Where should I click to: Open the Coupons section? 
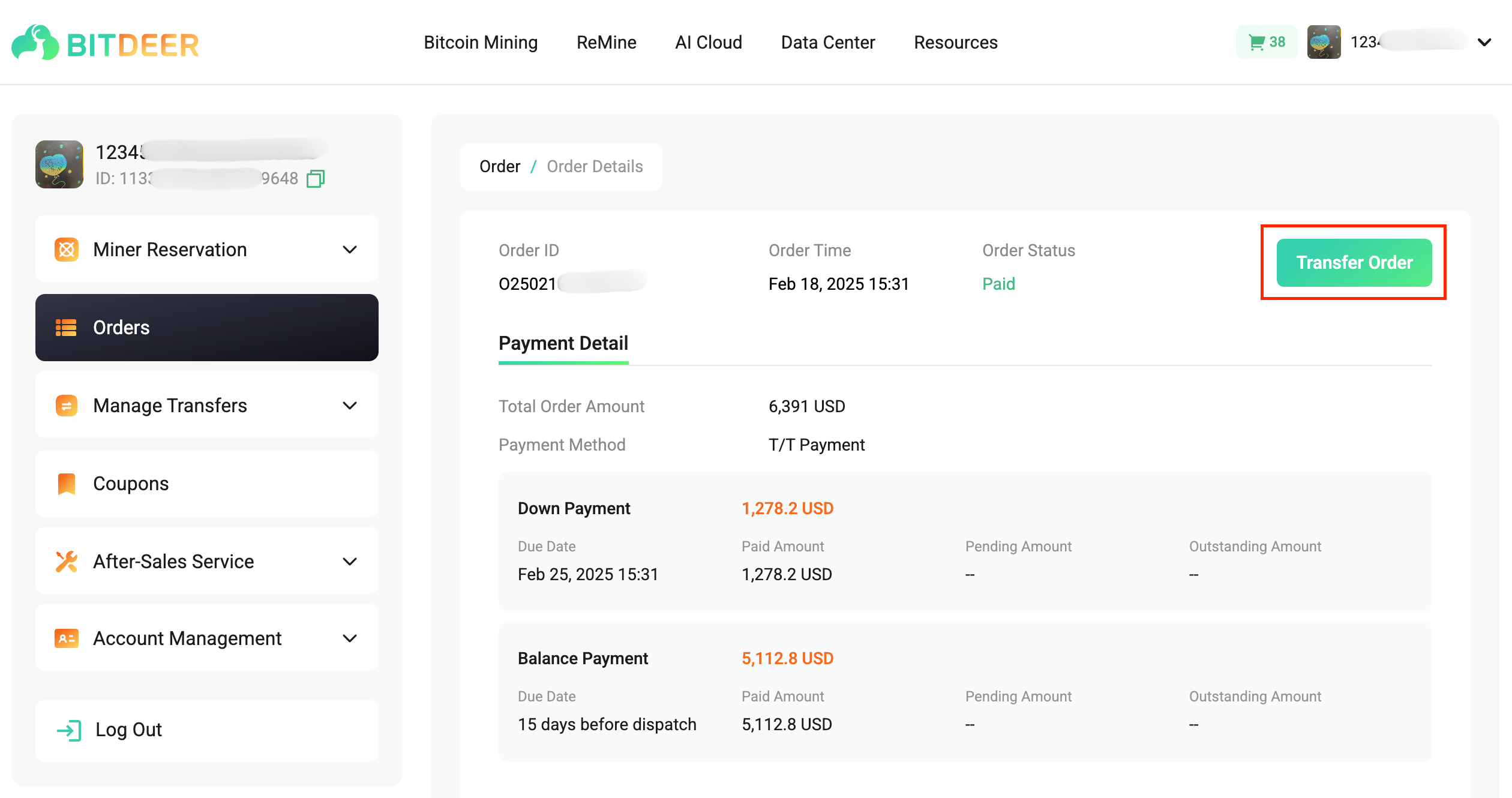click(207, 484)
